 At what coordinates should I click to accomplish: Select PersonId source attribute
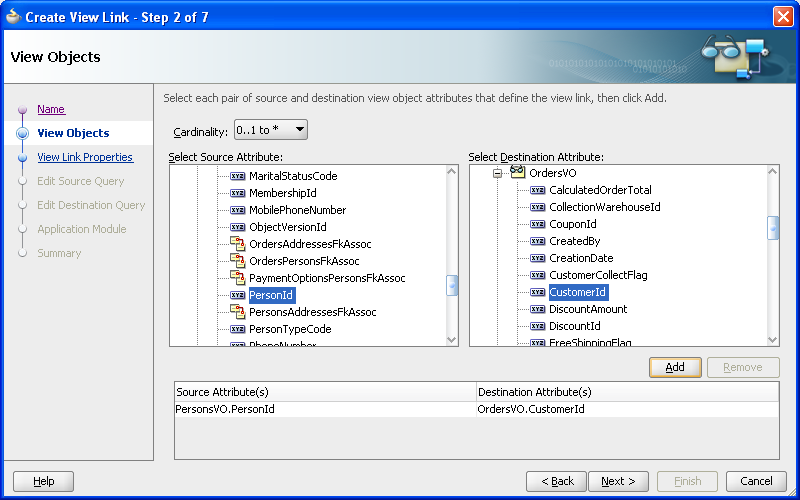pyautogui.click(x=272, y=295)
